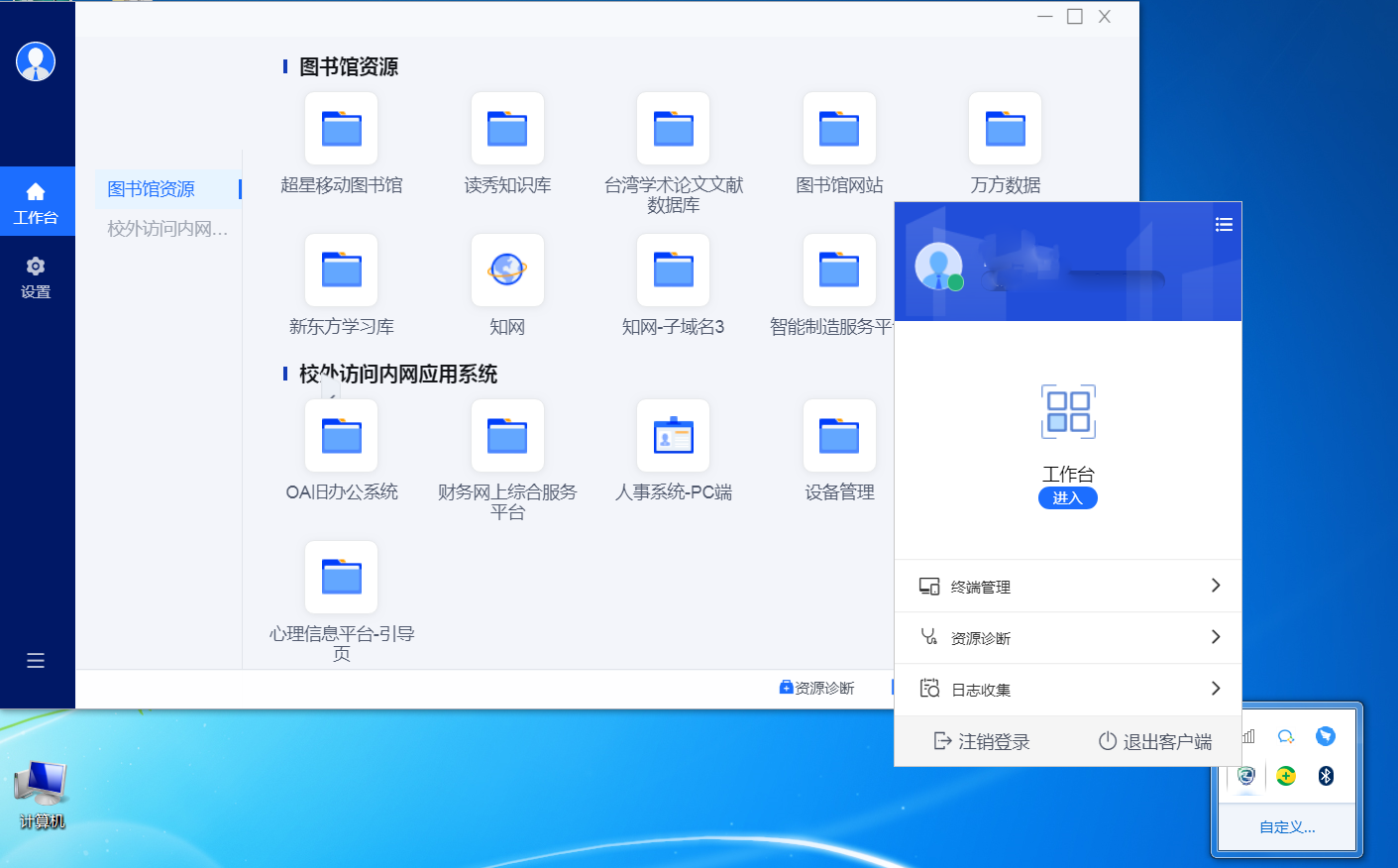Click the list icon in popup header
The image size is (1398, 868).
click(1224, 225)
